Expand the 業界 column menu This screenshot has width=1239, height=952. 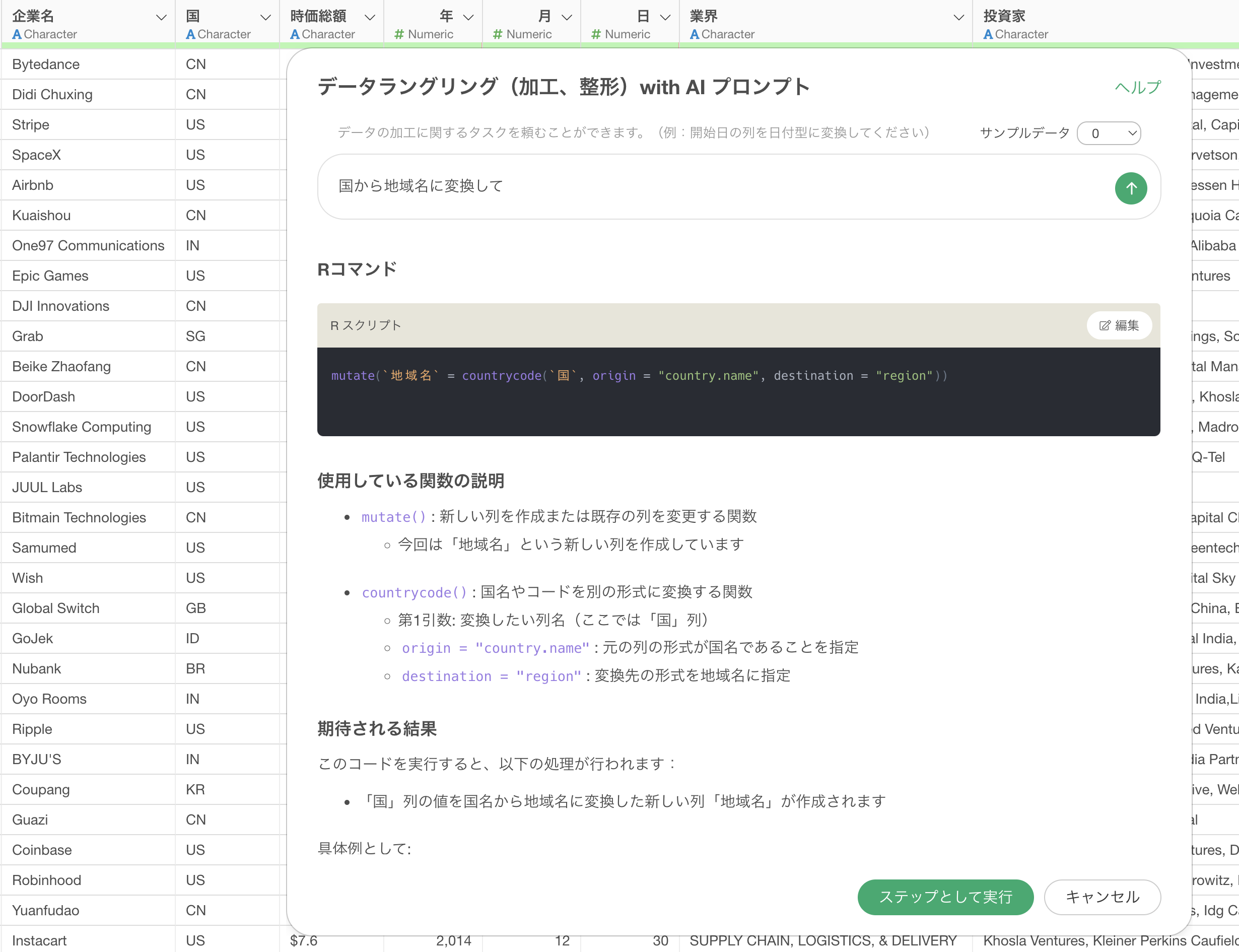pyautogui.click(x=958, y=18)
